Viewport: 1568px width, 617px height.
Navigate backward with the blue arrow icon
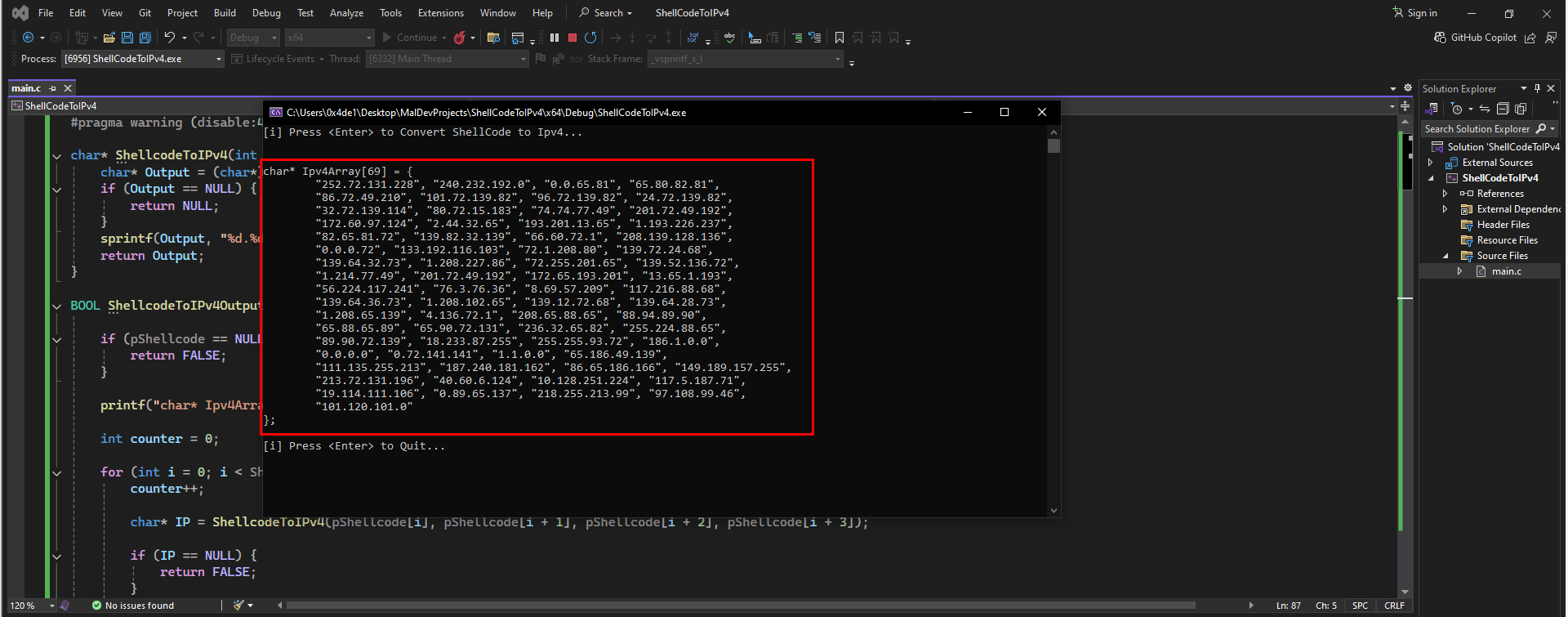pyautogui.click(x=28, y=38)
